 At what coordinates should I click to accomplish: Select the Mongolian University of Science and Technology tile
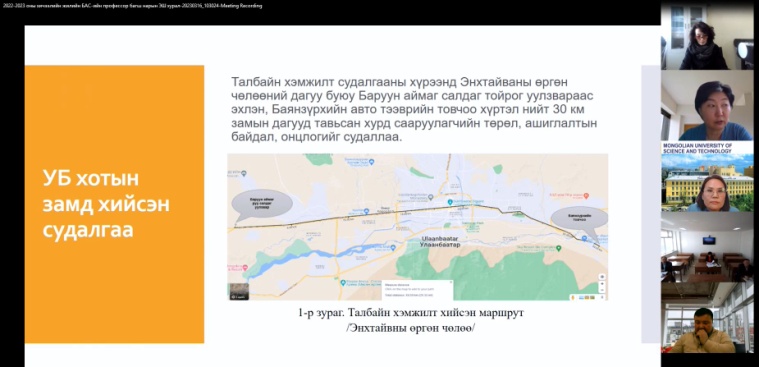707,176
